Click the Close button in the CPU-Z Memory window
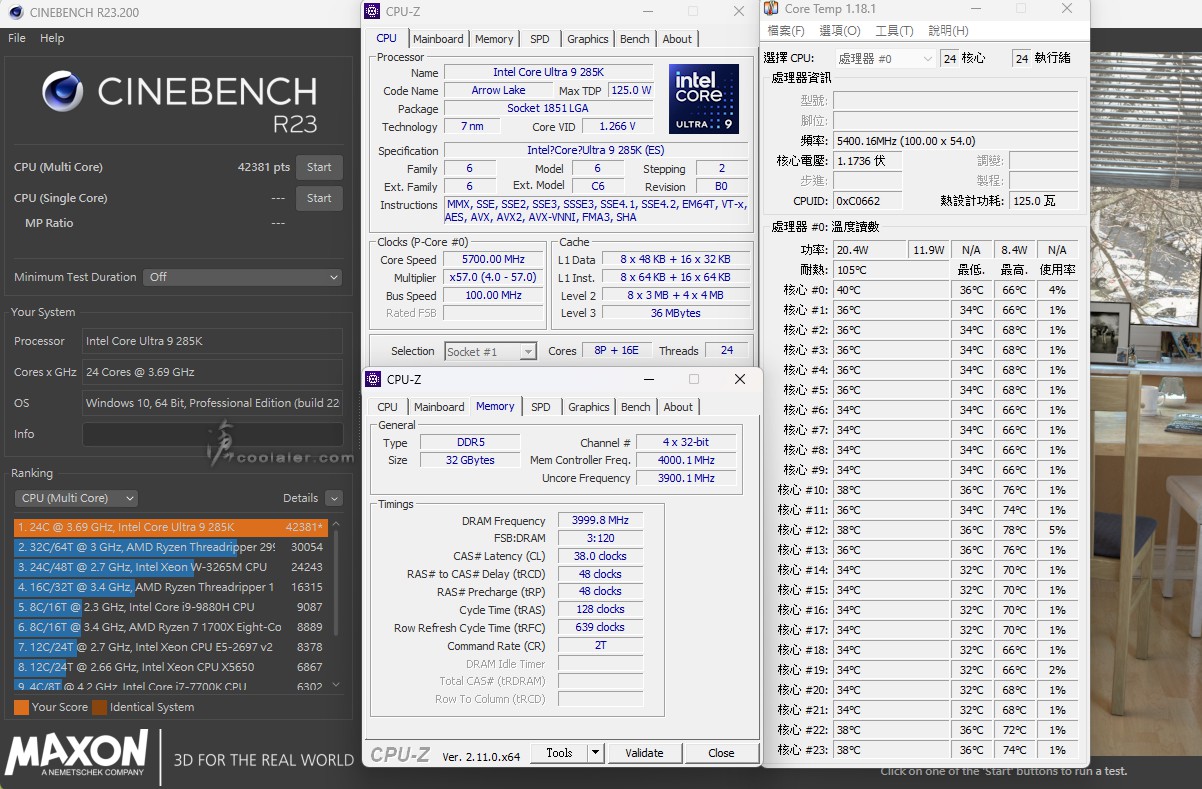1202x789 pixels. point(721,753)
